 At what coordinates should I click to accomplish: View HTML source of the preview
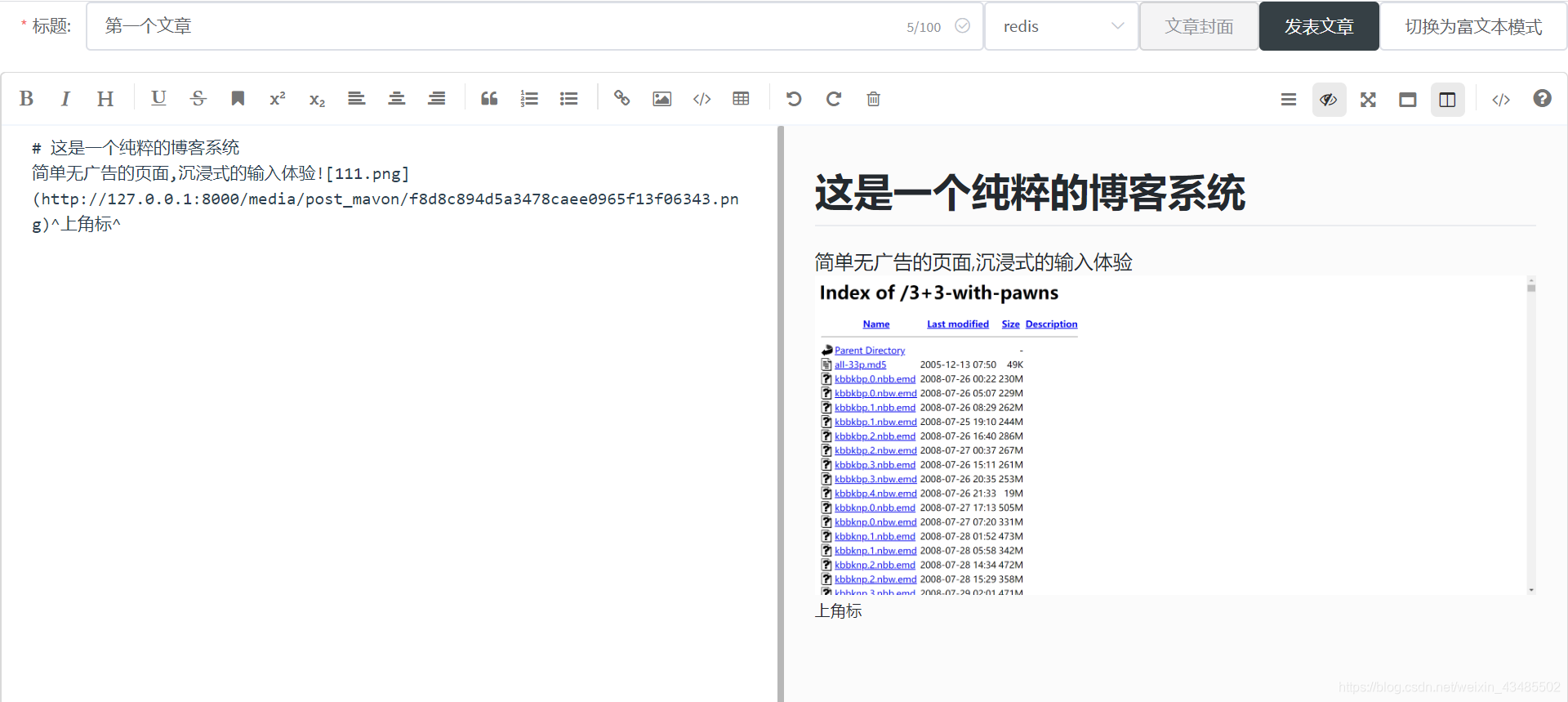tap(1501, 100)
